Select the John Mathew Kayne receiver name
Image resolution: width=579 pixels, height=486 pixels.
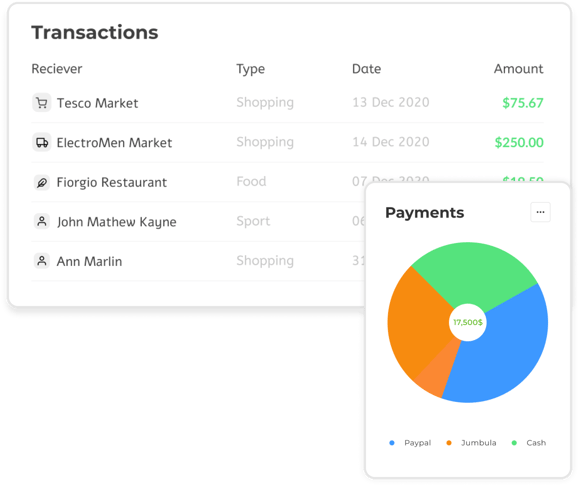[x=116, y=222]
